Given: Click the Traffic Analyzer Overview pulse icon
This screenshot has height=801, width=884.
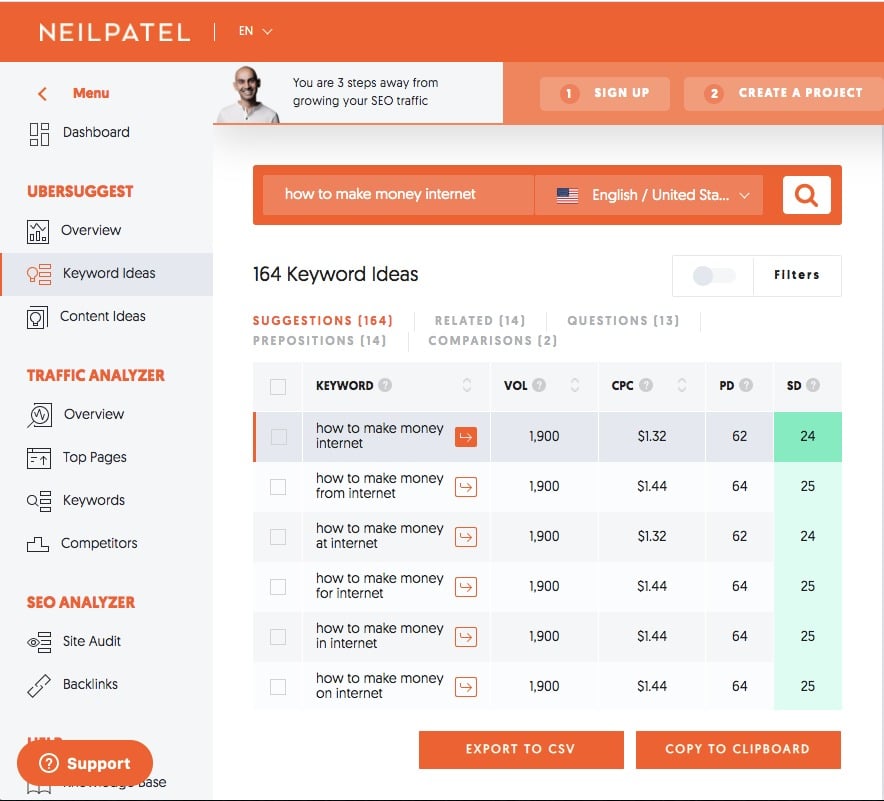Looking at the screenshot, I should point(39,415).
